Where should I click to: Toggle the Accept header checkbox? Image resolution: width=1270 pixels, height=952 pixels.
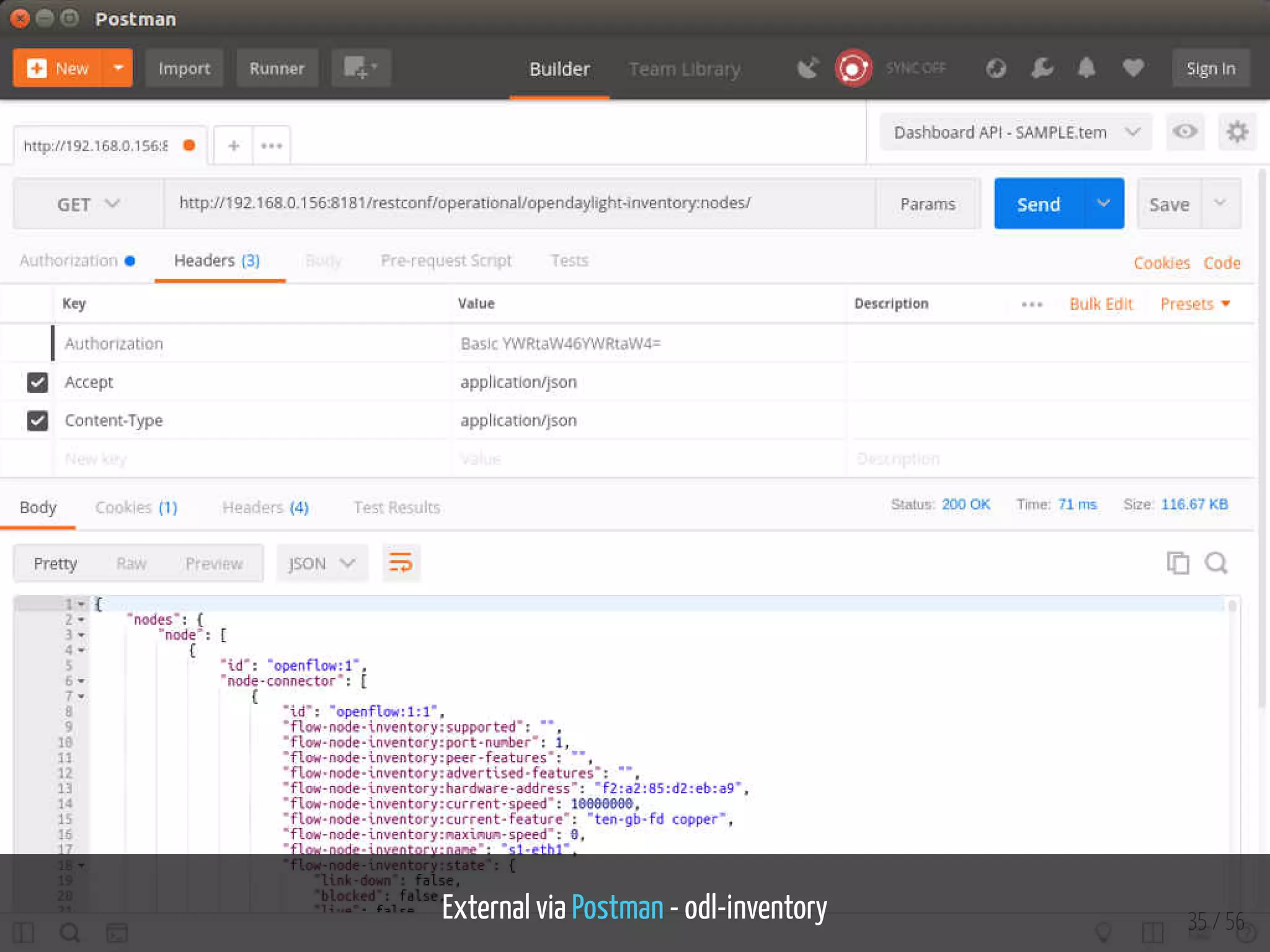(x=37, y=382)
